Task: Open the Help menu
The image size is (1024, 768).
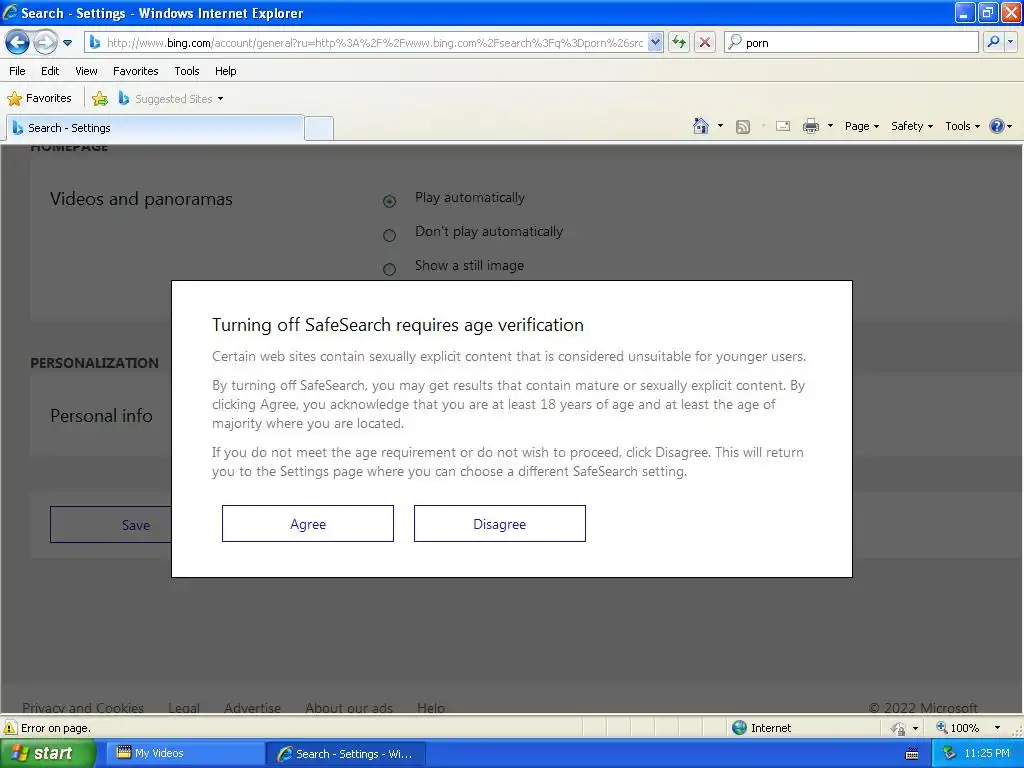Action: pos(226,71)
